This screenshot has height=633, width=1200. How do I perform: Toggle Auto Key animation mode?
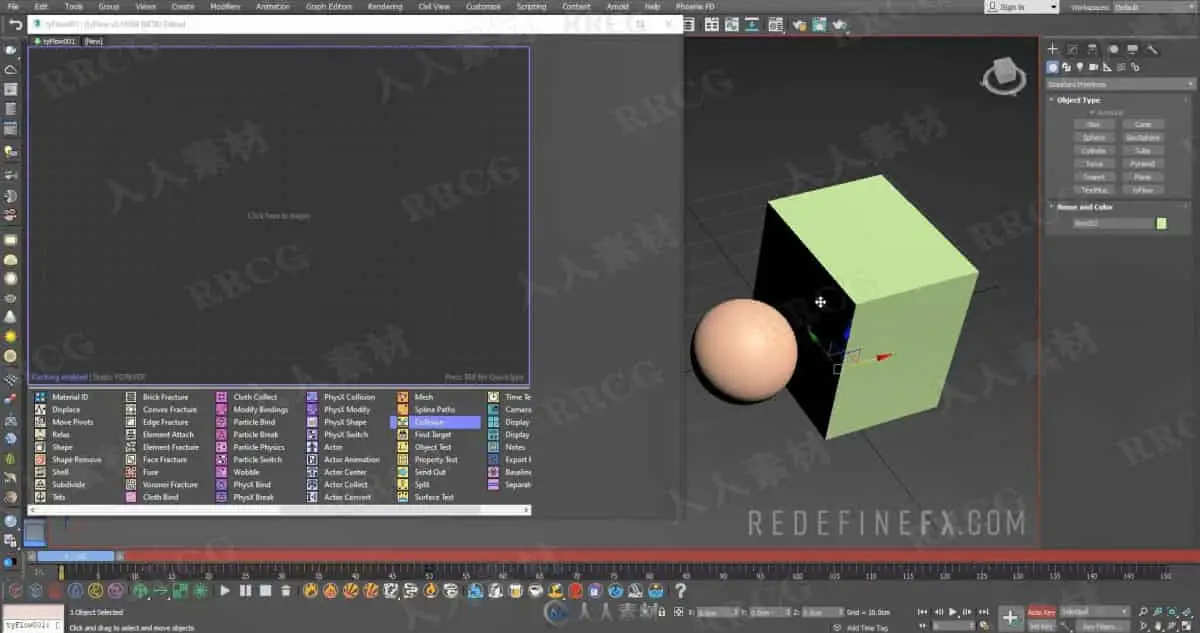[1041, 611]
